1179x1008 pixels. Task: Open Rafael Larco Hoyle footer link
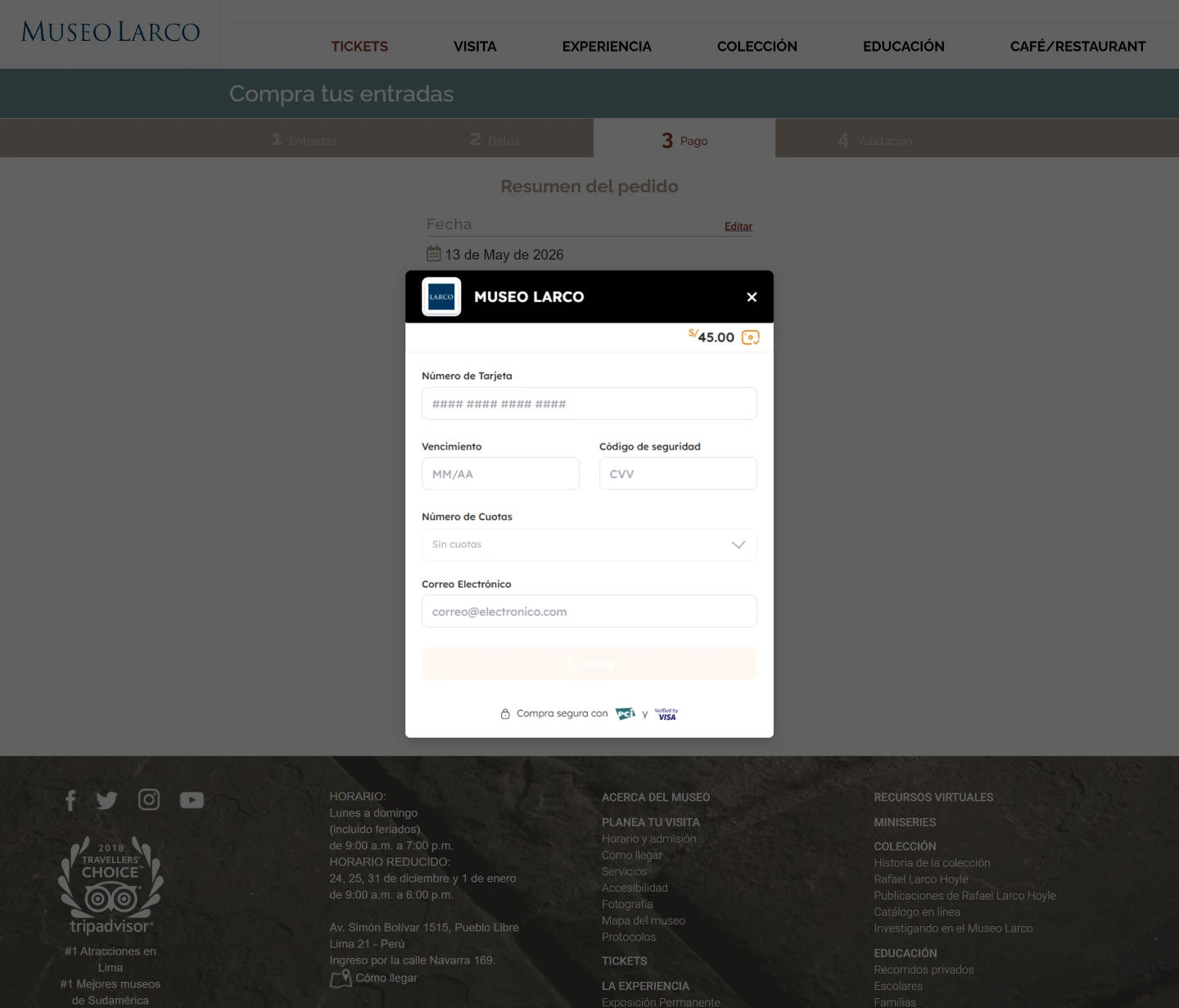[921, 879]
